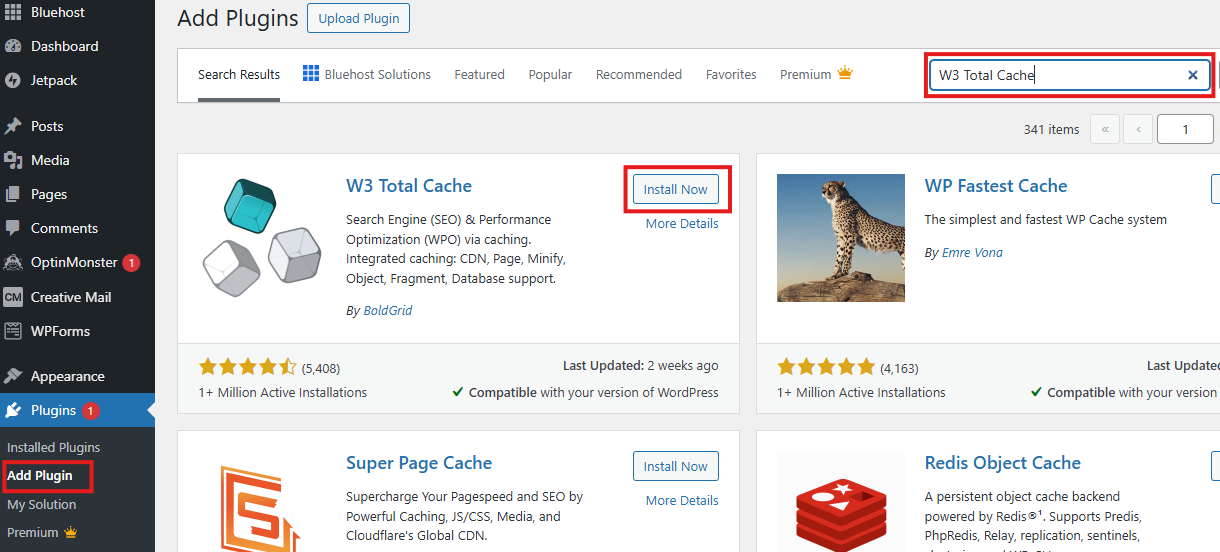Click the Appearance paintbrush icon
Image resolution: width=1220 pixels, height=552 pixels.
[13, 376]
